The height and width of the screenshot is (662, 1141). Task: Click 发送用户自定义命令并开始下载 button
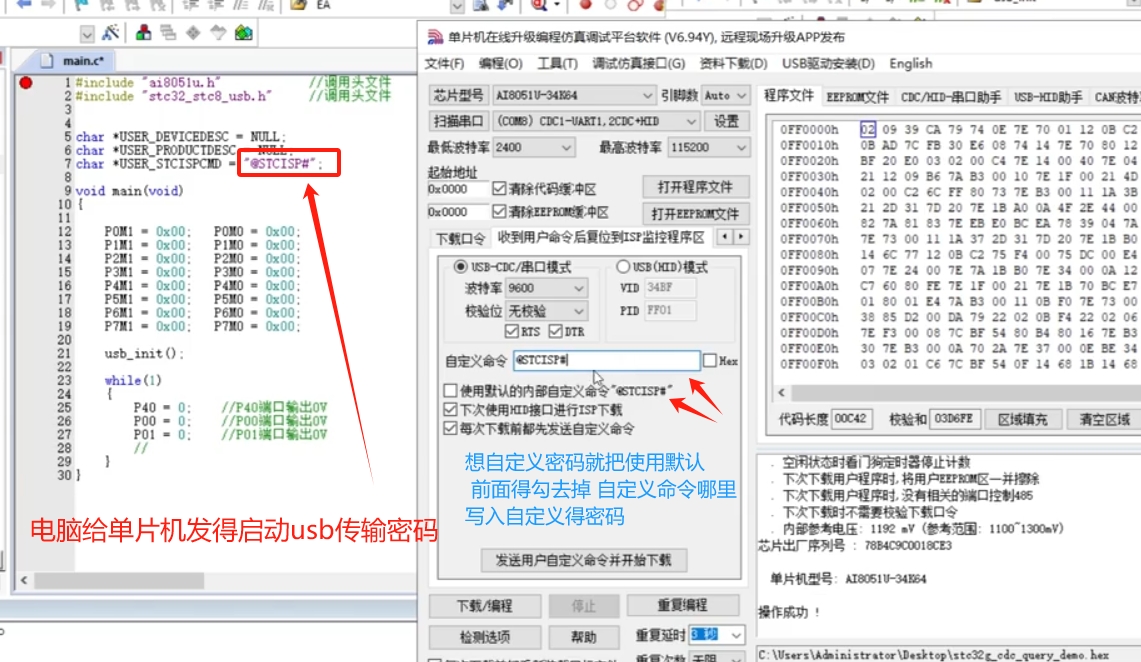(x=583, y=560)
